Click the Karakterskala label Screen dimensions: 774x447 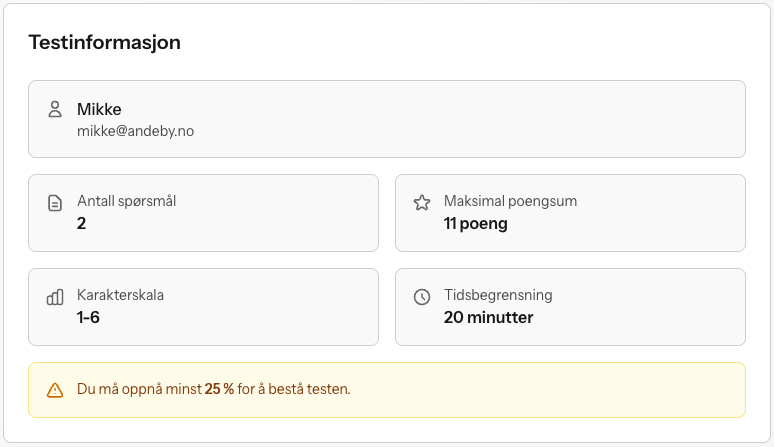[x=120, y=295]
